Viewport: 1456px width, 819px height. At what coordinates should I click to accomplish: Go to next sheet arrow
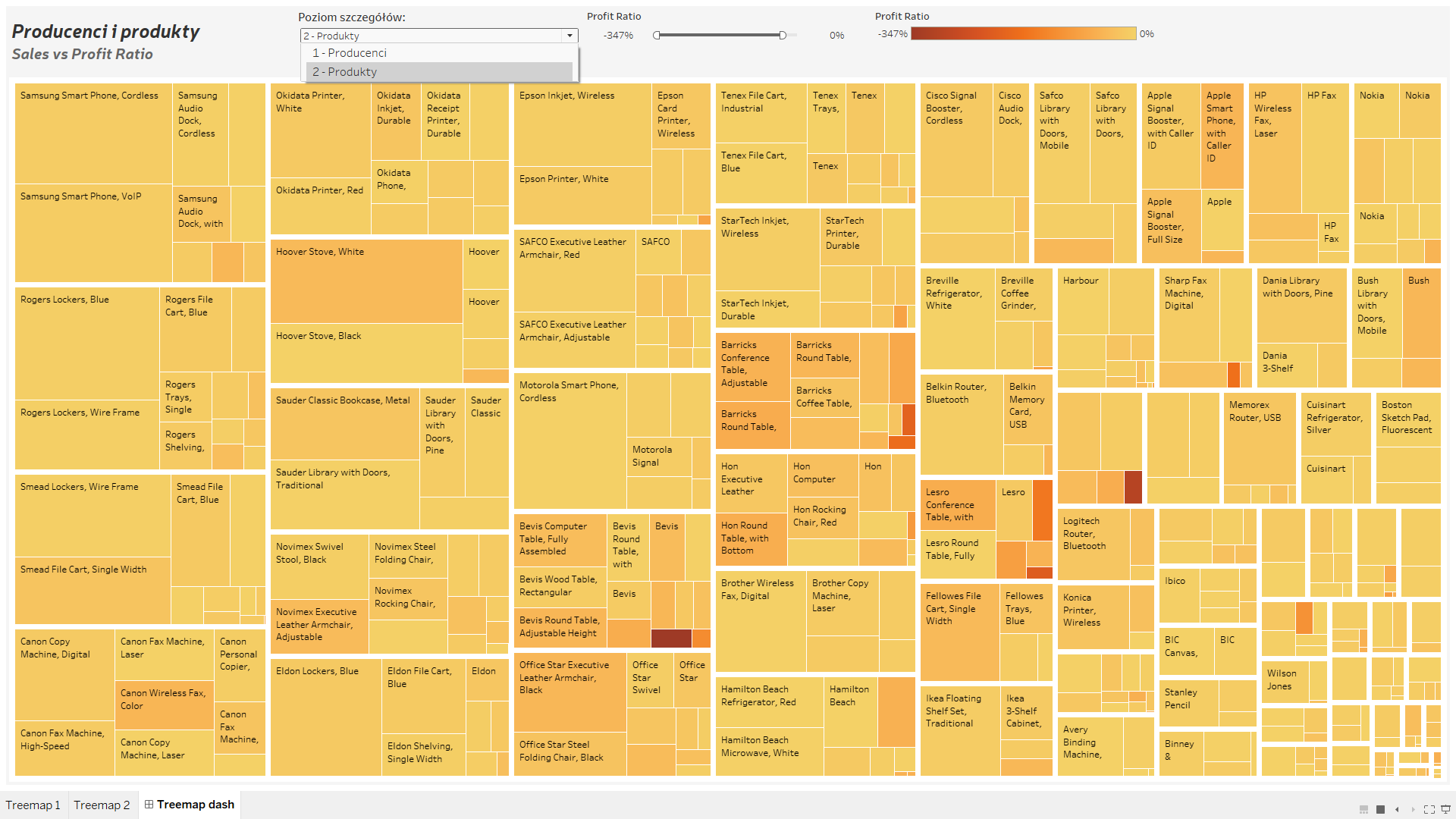coord(1413,809)
